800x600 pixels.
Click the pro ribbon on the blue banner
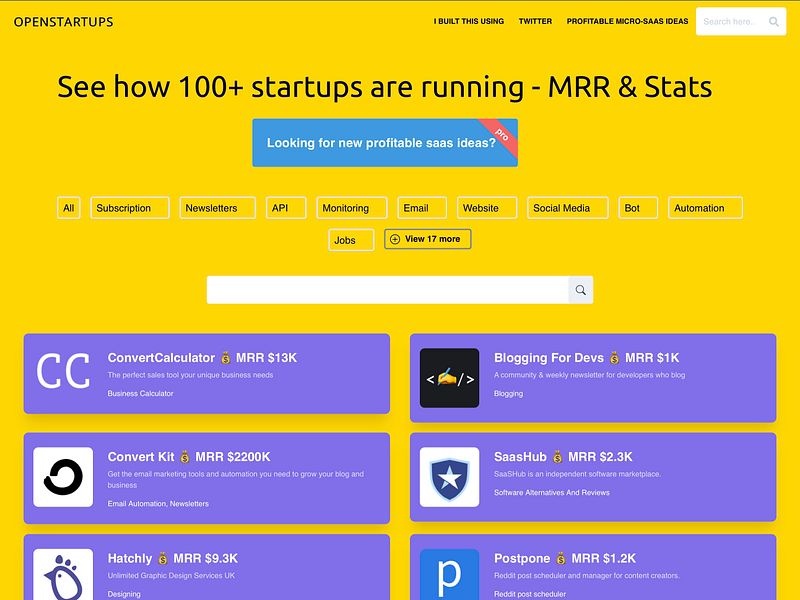point(501,134)
